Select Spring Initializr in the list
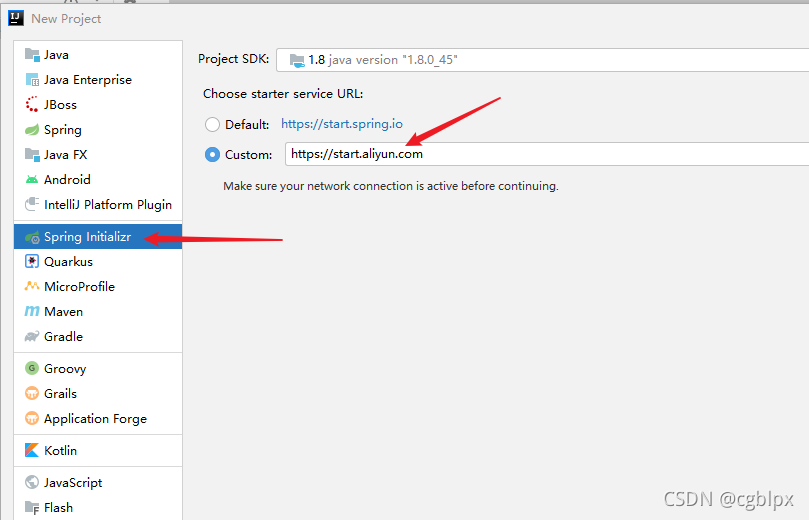Viewport: 809px width, 520px height. tap(98, 237)
